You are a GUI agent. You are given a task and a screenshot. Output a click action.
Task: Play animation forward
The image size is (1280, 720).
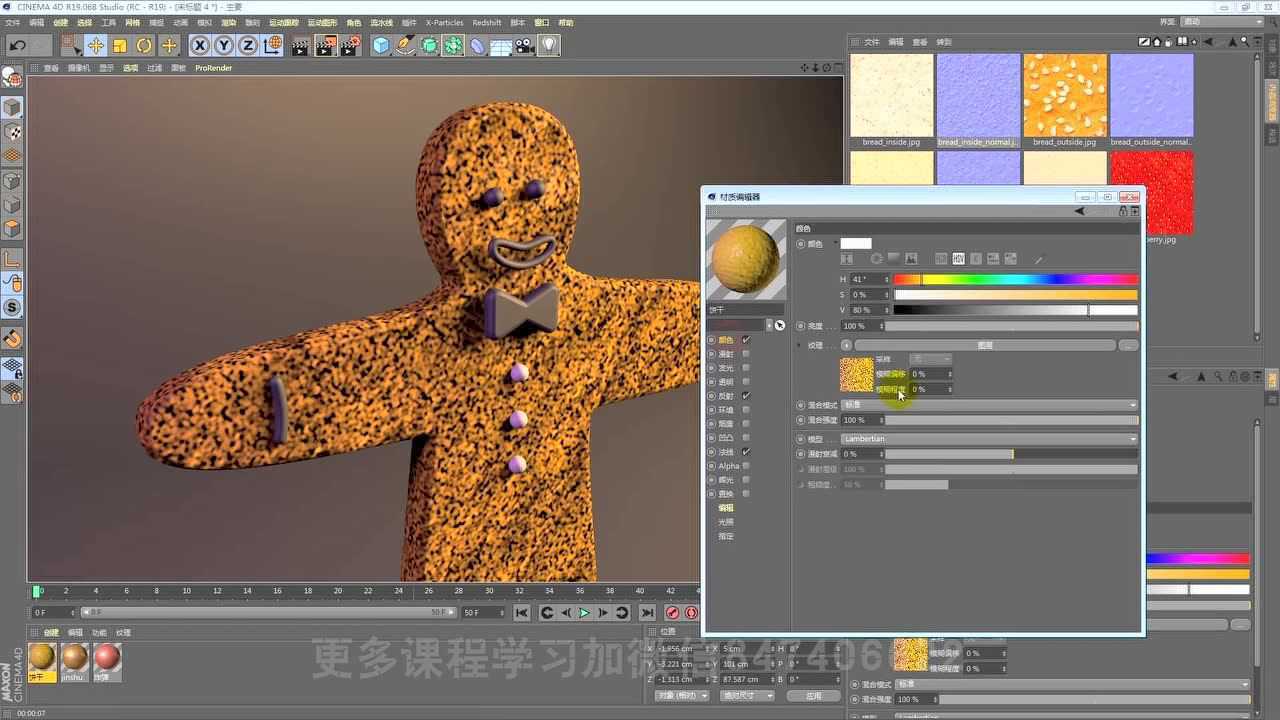[x=585, y=612]
